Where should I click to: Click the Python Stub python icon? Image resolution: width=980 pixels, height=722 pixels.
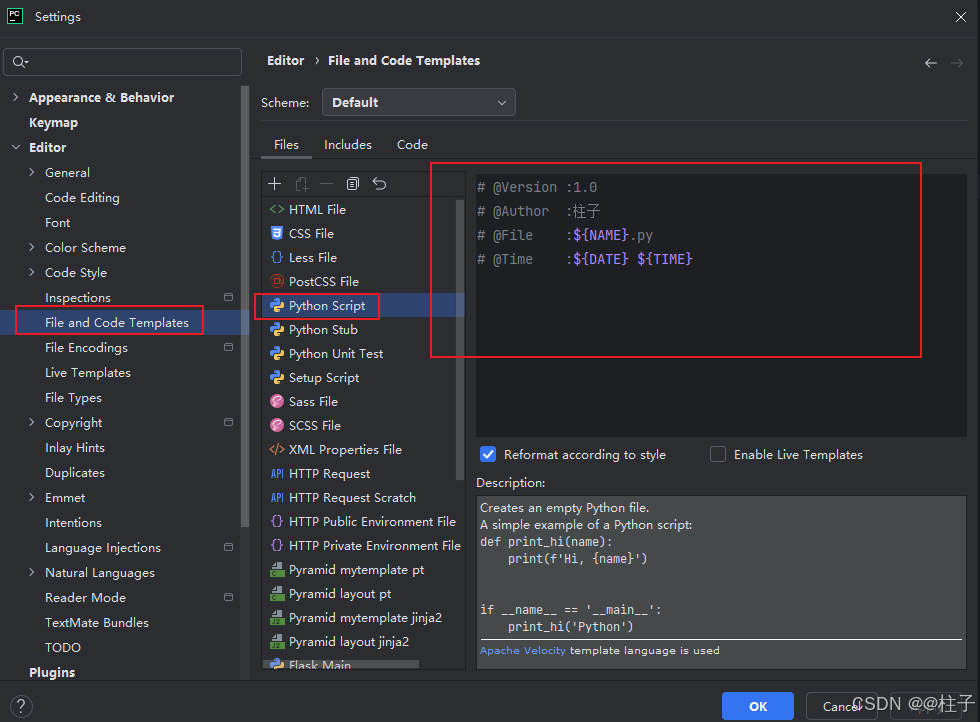[277, 329]
